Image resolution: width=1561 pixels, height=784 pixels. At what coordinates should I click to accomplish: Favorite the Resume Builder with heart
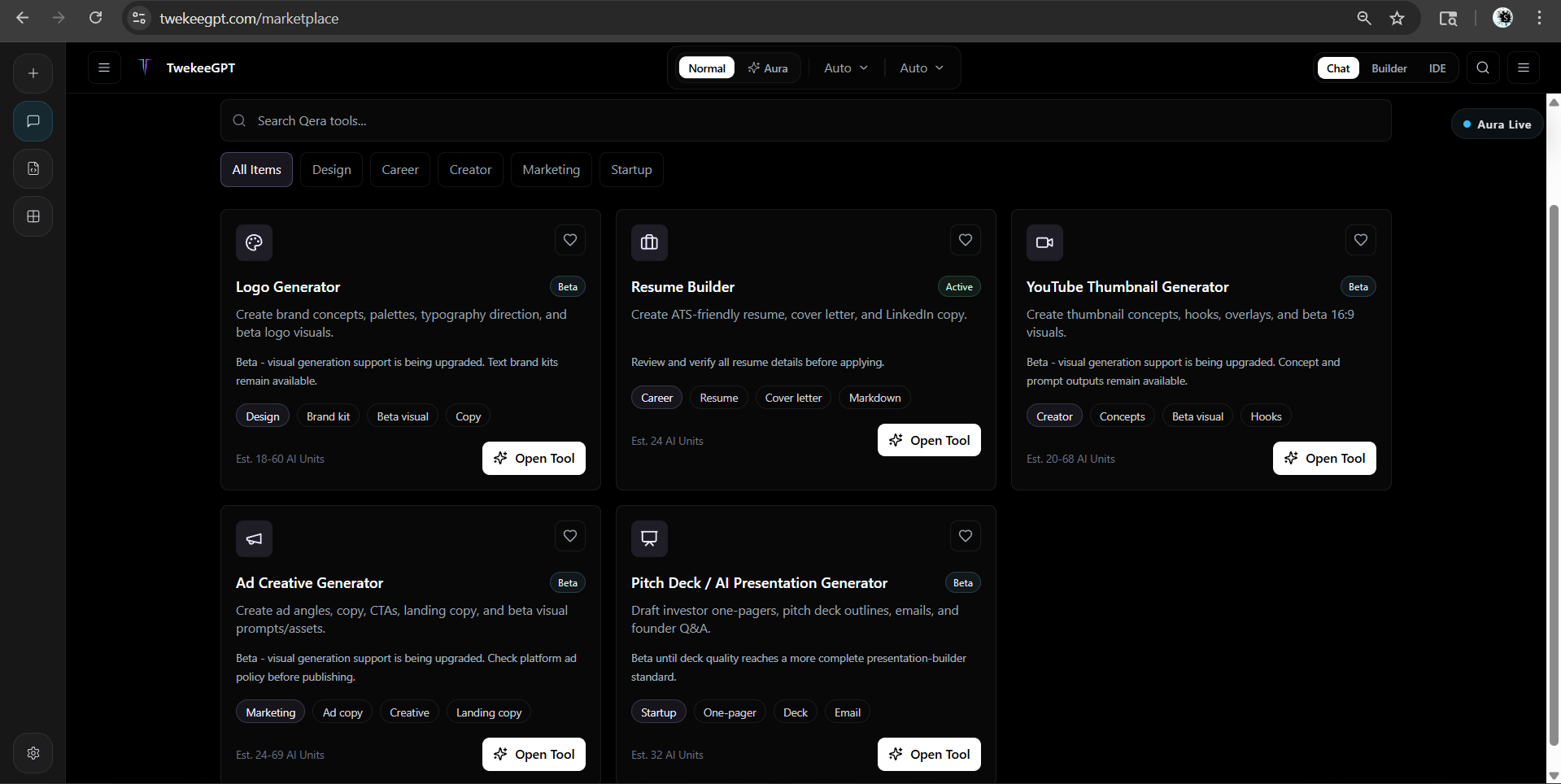click(x=966, y=240)
